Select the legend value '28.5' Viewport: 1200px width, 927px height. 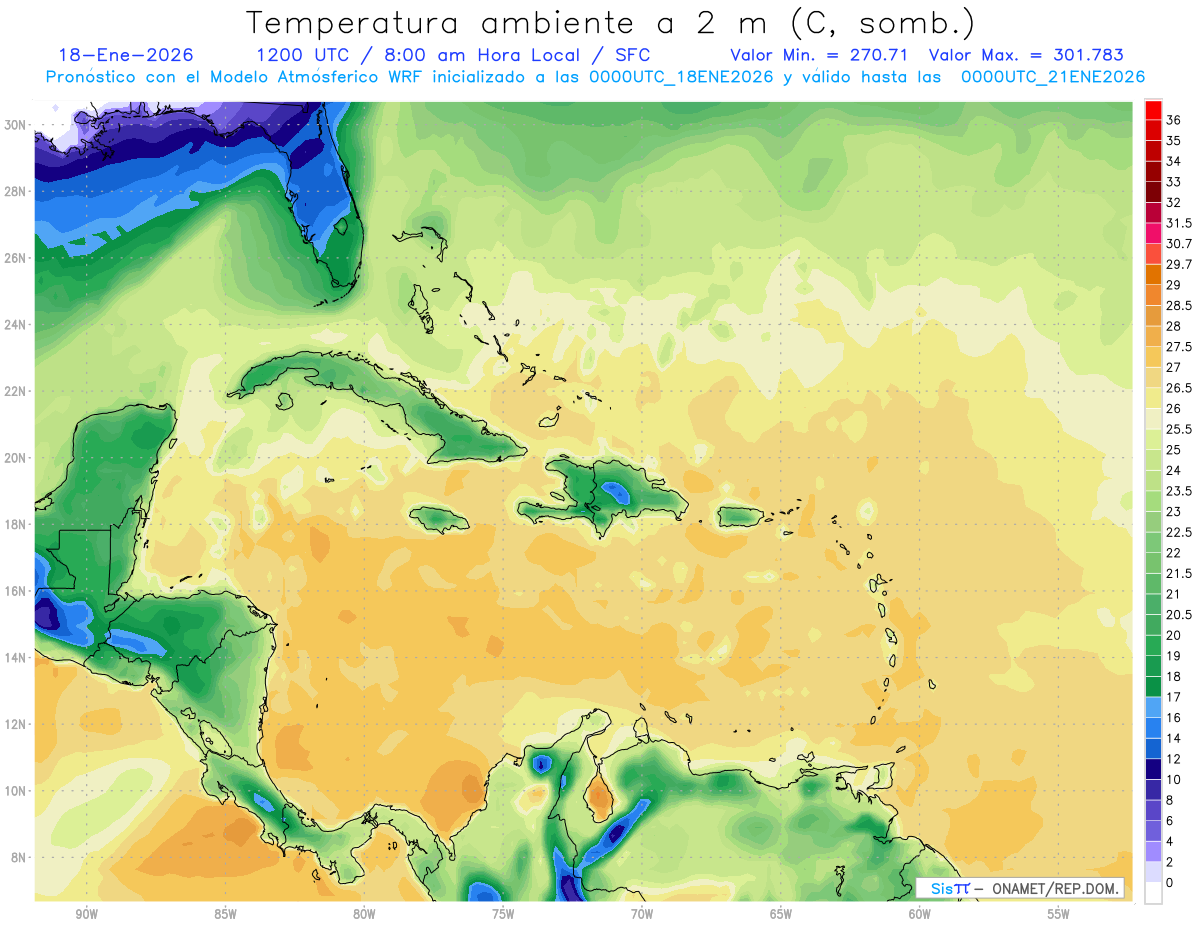[1179, 305]
